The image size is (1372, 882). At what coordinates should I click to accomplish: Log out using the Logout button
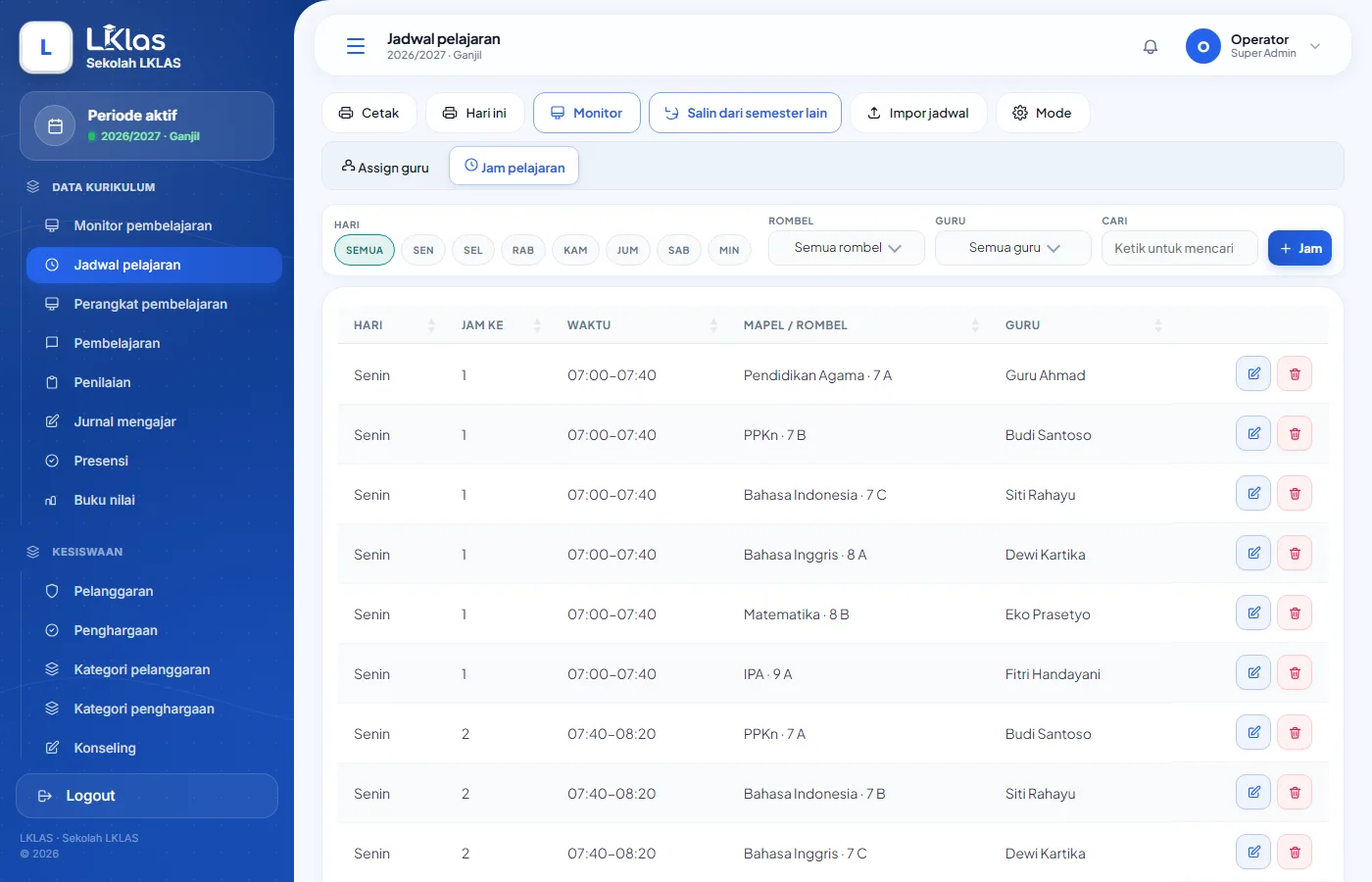tap(147, 796)
